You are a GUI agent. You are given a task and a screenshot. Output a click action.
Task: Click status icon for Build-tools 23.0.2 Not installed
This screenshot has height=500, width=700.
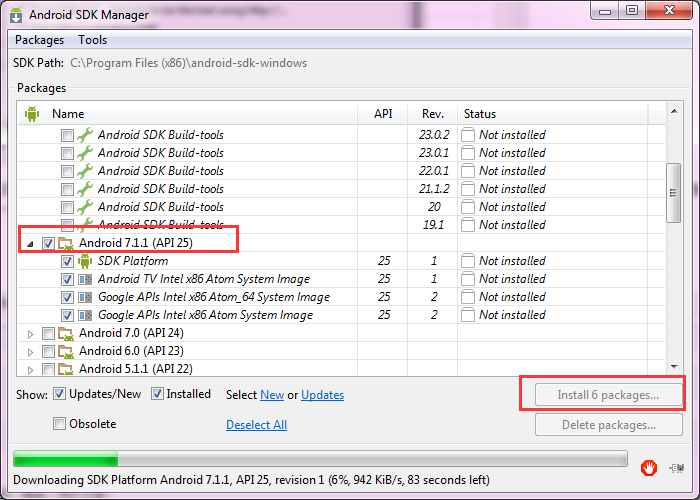[467, 135]
